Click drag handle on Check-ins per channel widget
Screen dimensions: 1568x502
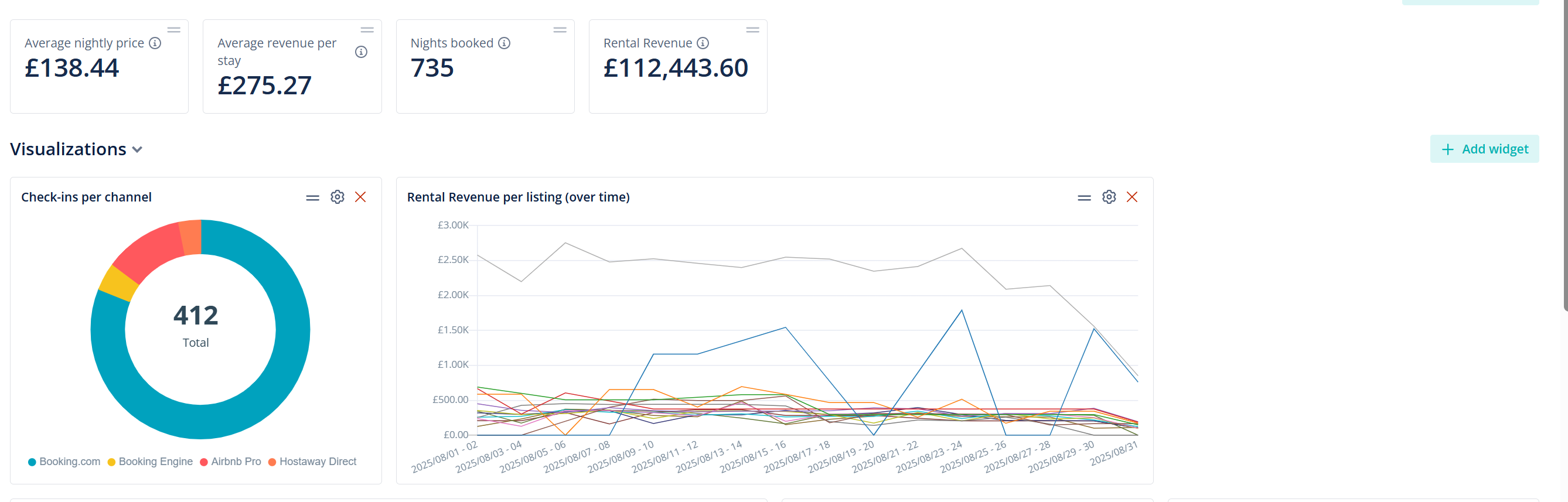(312, 198)
